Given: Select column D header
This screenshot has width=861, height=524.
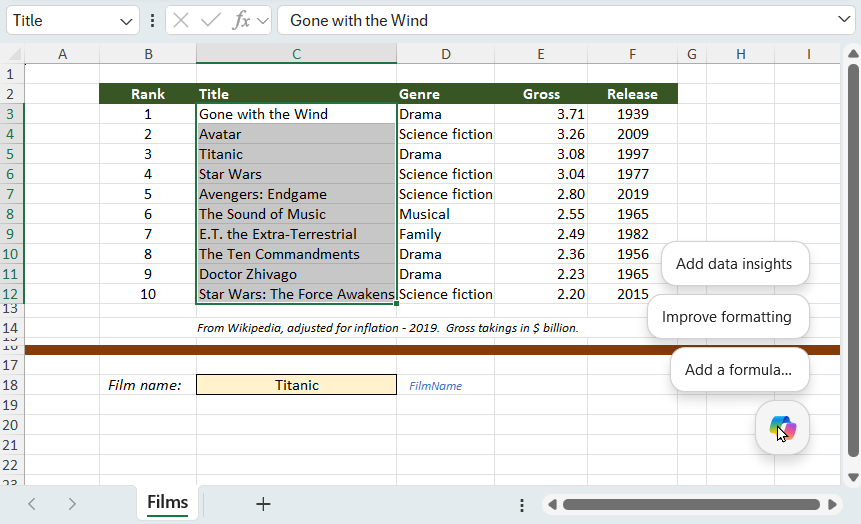Looking at the screenshot, I should [445, 54].
